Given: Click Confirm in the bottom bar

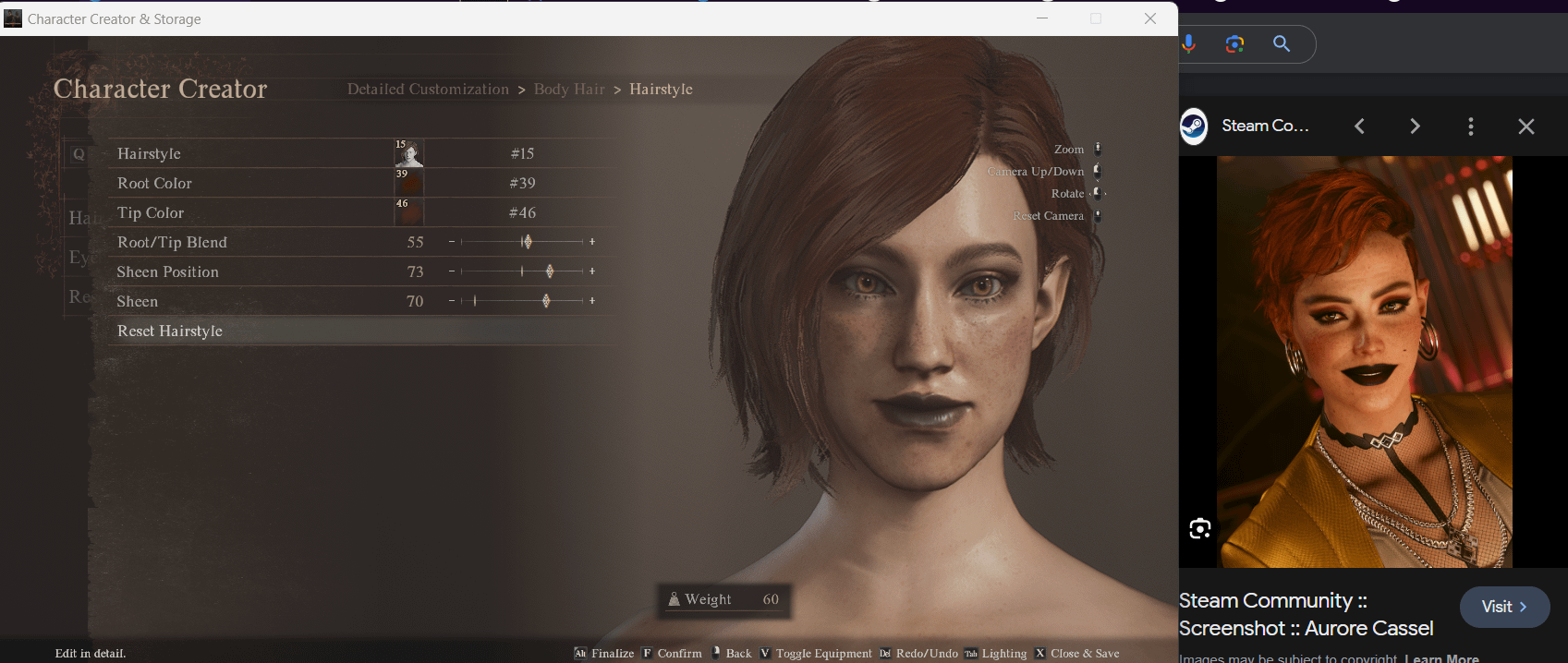Looking at the screenshot, I should point(680,653).
